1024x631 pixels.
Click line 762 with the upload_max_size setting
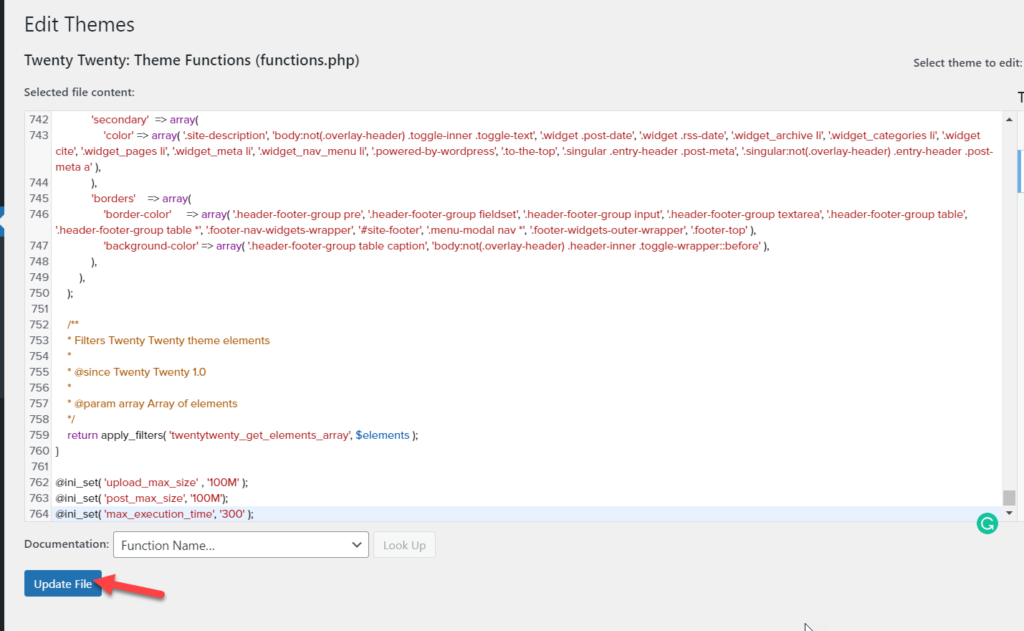152,483
